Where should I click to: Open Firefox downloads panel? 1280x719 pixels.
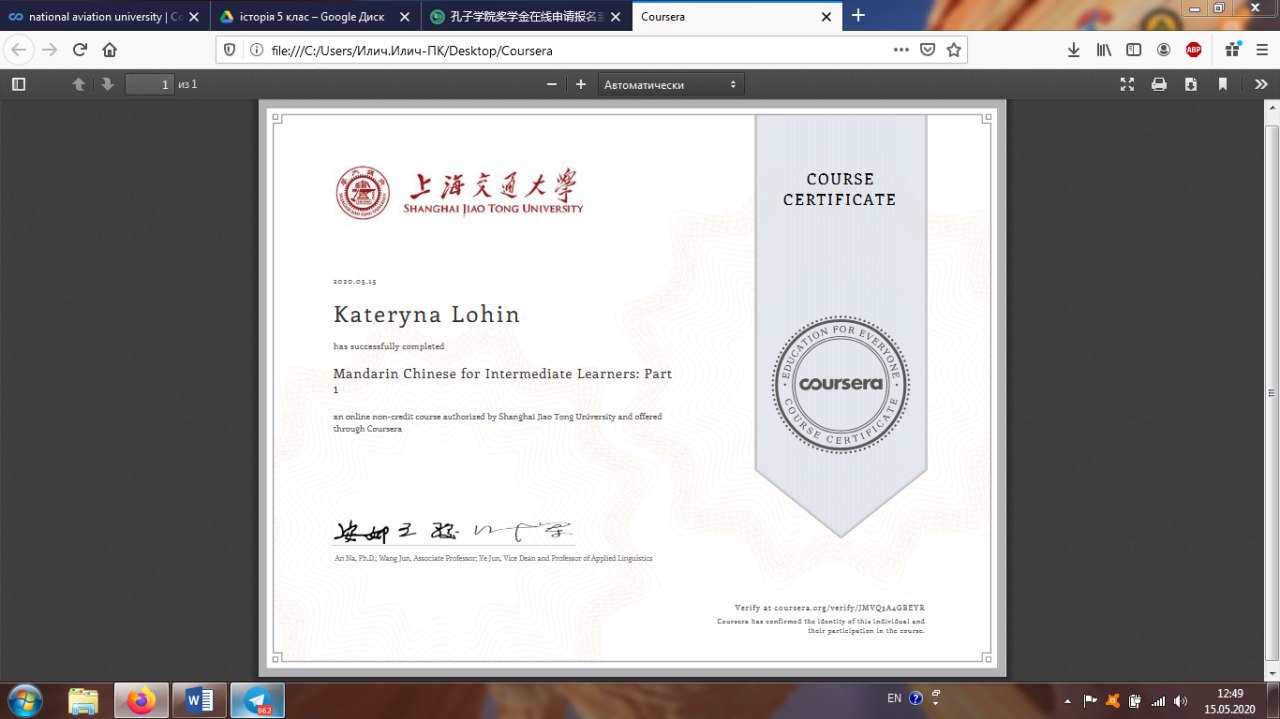[1074, 50]
